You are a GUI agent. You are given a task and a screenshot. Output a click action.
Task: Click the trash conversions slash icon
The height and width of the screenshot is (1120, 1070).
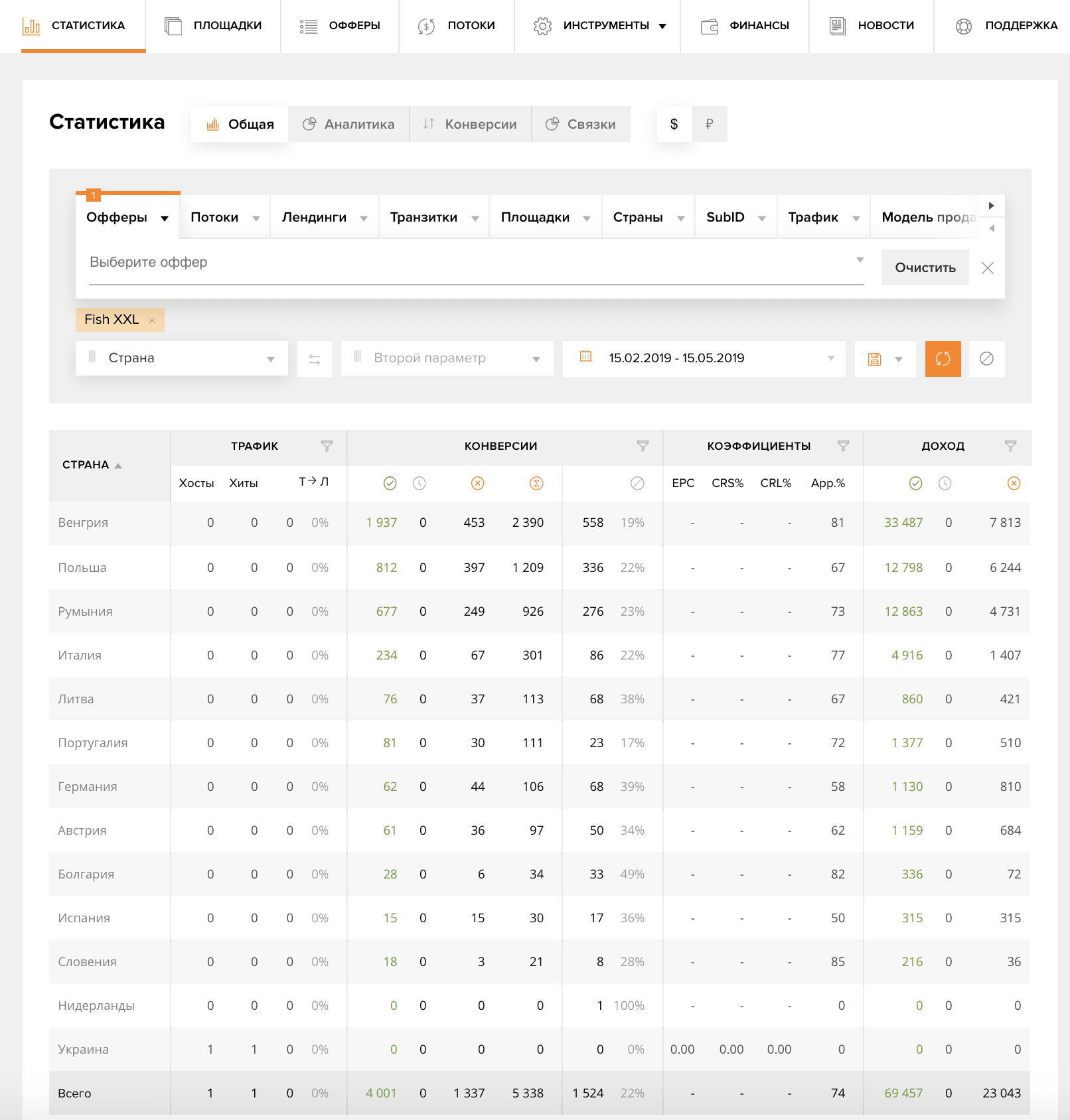(637, 484)
